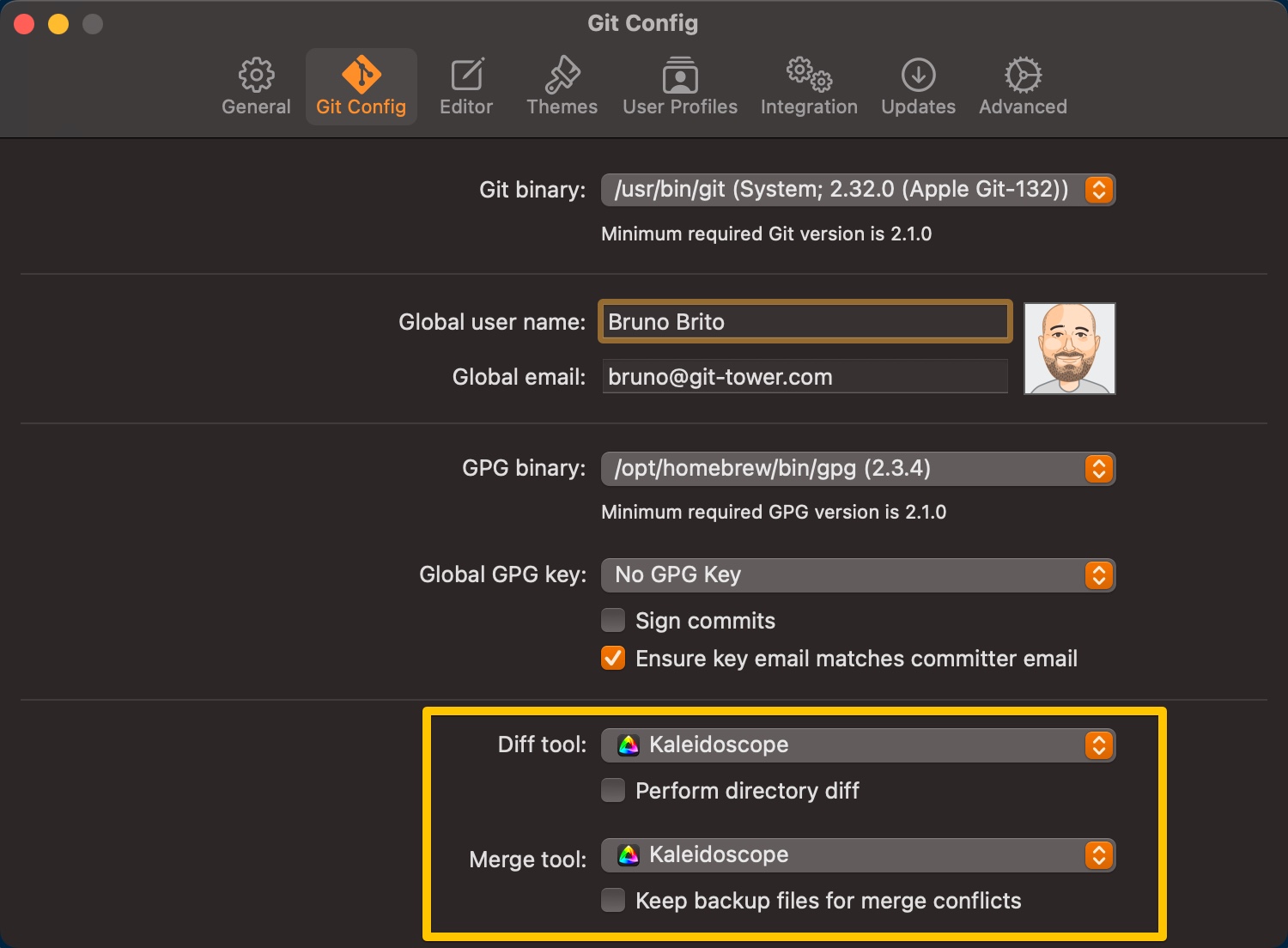Toggle Keep backup files for merge conflicts
The image size is (1288, 948).
(x=613, y=900)
